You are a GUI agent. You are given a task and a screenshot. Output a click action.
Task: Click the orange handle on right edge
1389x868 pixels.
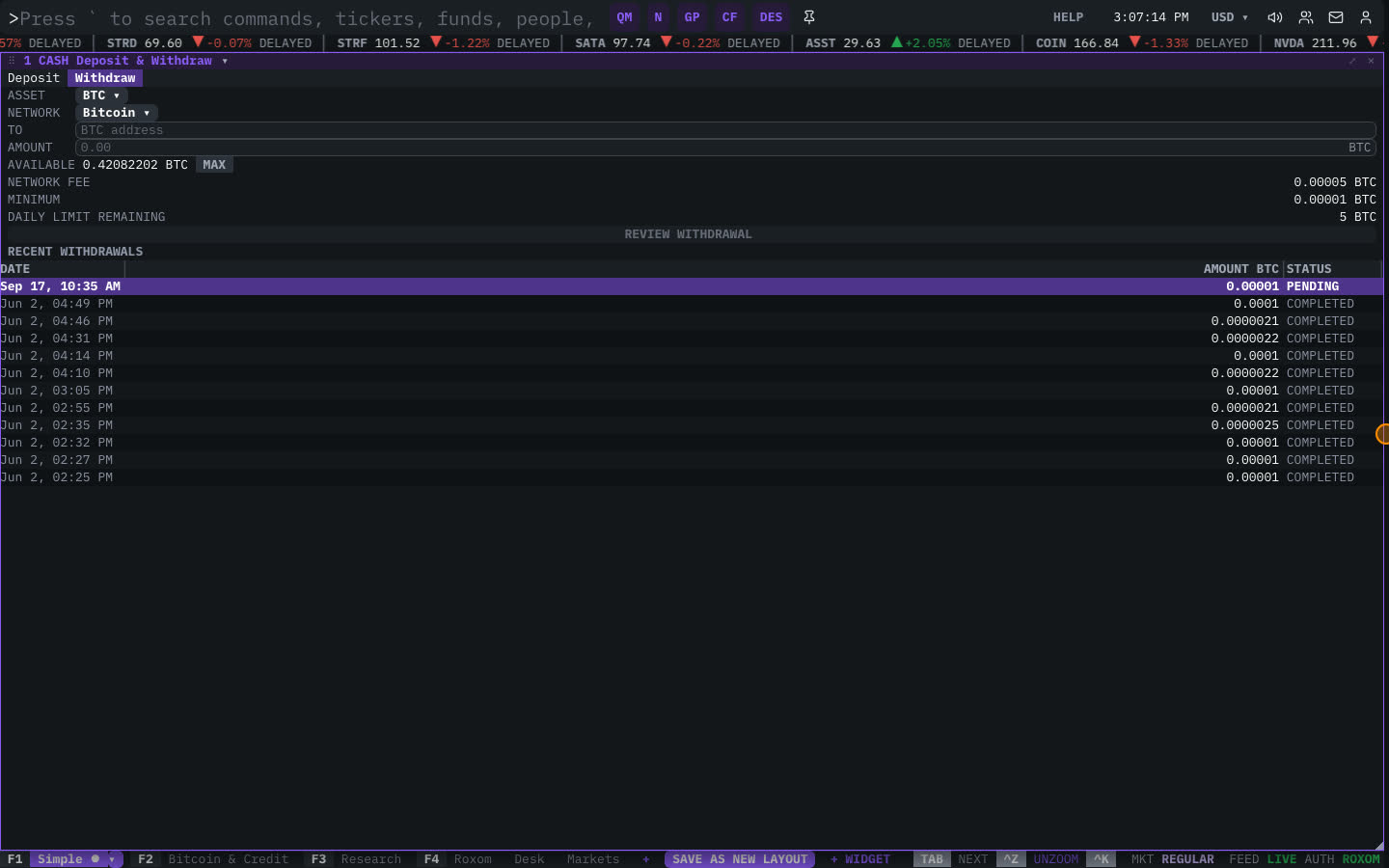[1382, 434]
